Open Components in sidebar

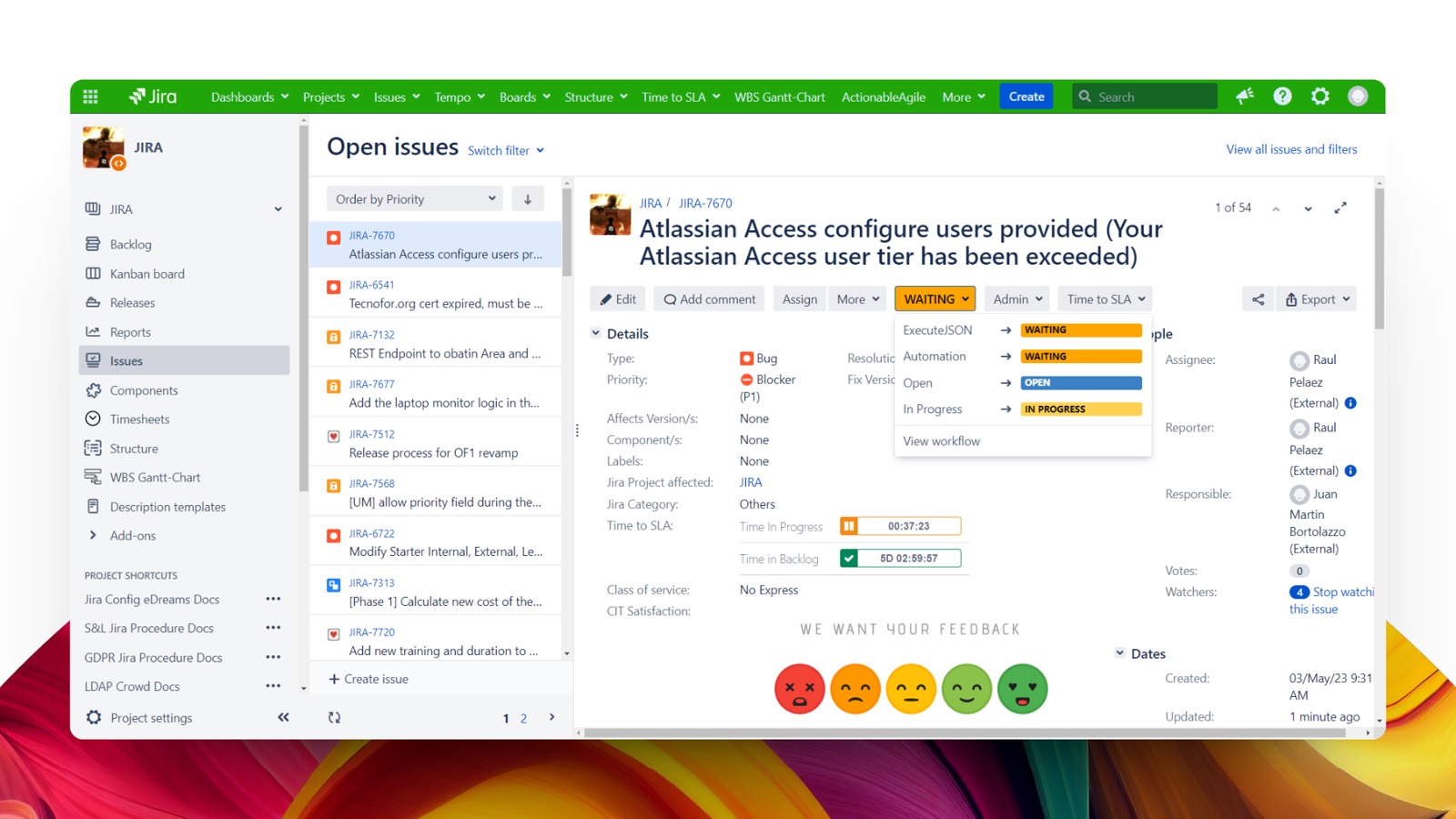pos(144,390)
